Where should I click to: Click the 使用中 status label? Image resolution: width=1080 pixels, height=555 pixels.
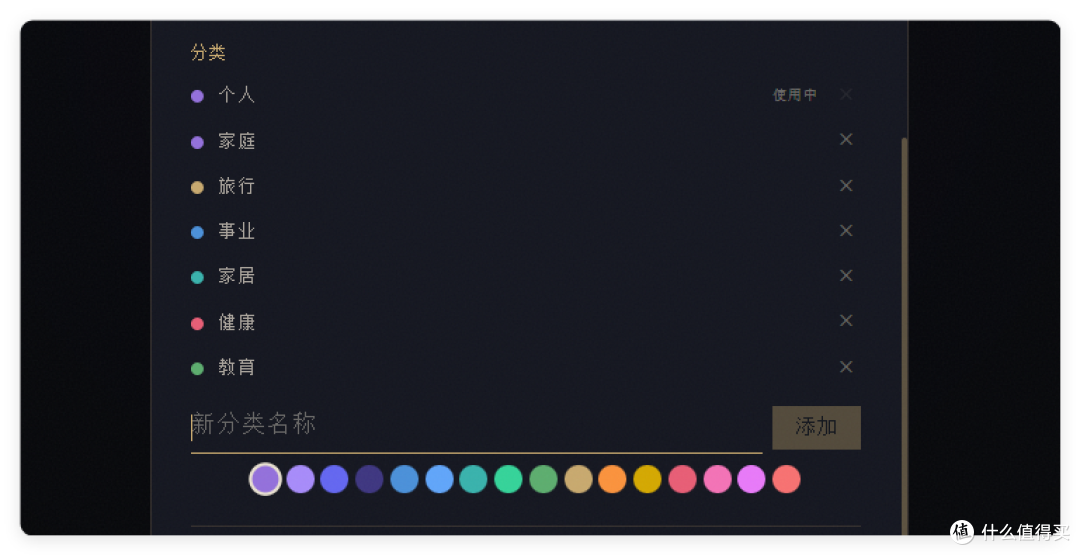point(795,95)
